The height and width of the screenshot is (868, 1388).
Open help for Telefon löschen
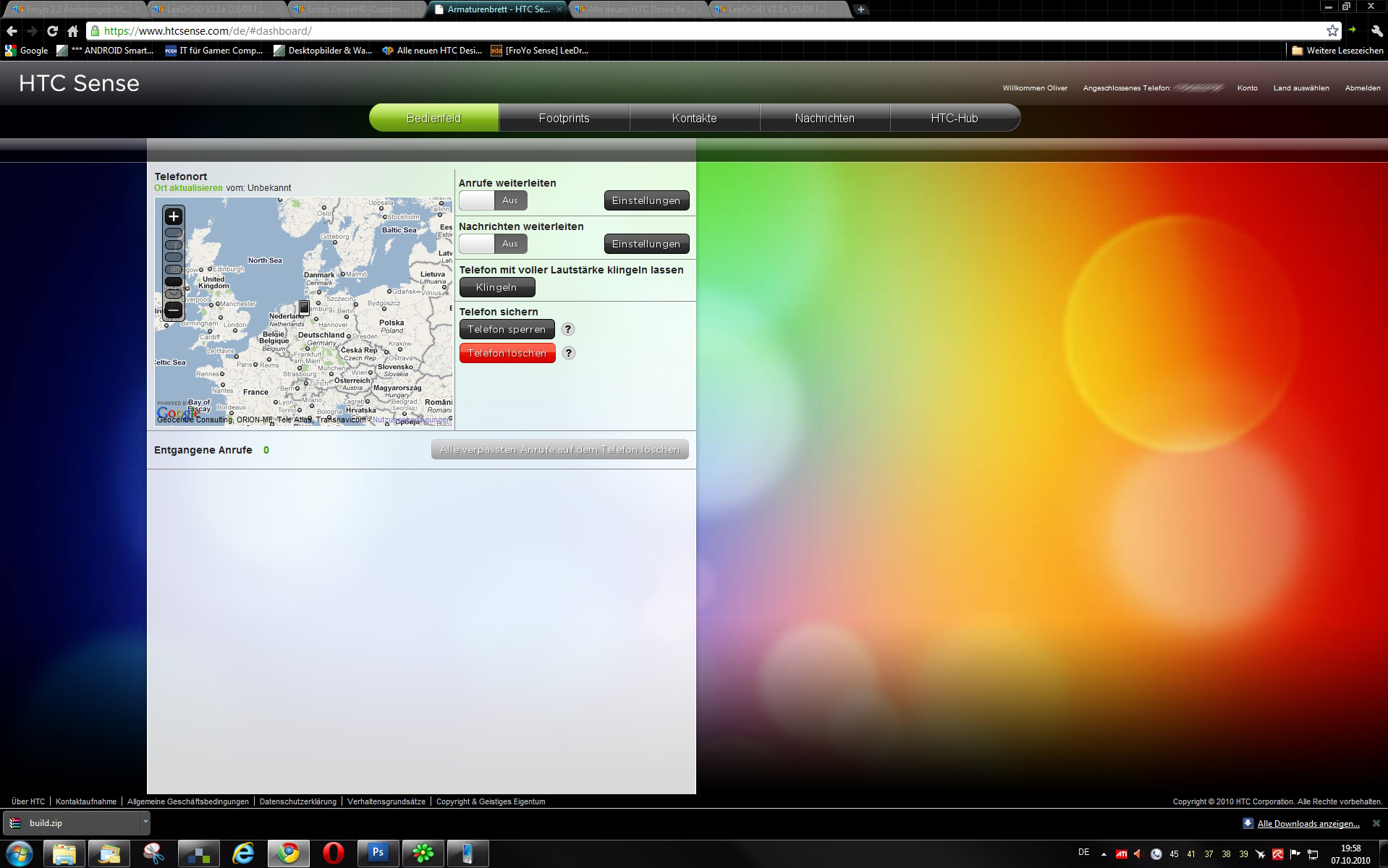pos(569,353)
